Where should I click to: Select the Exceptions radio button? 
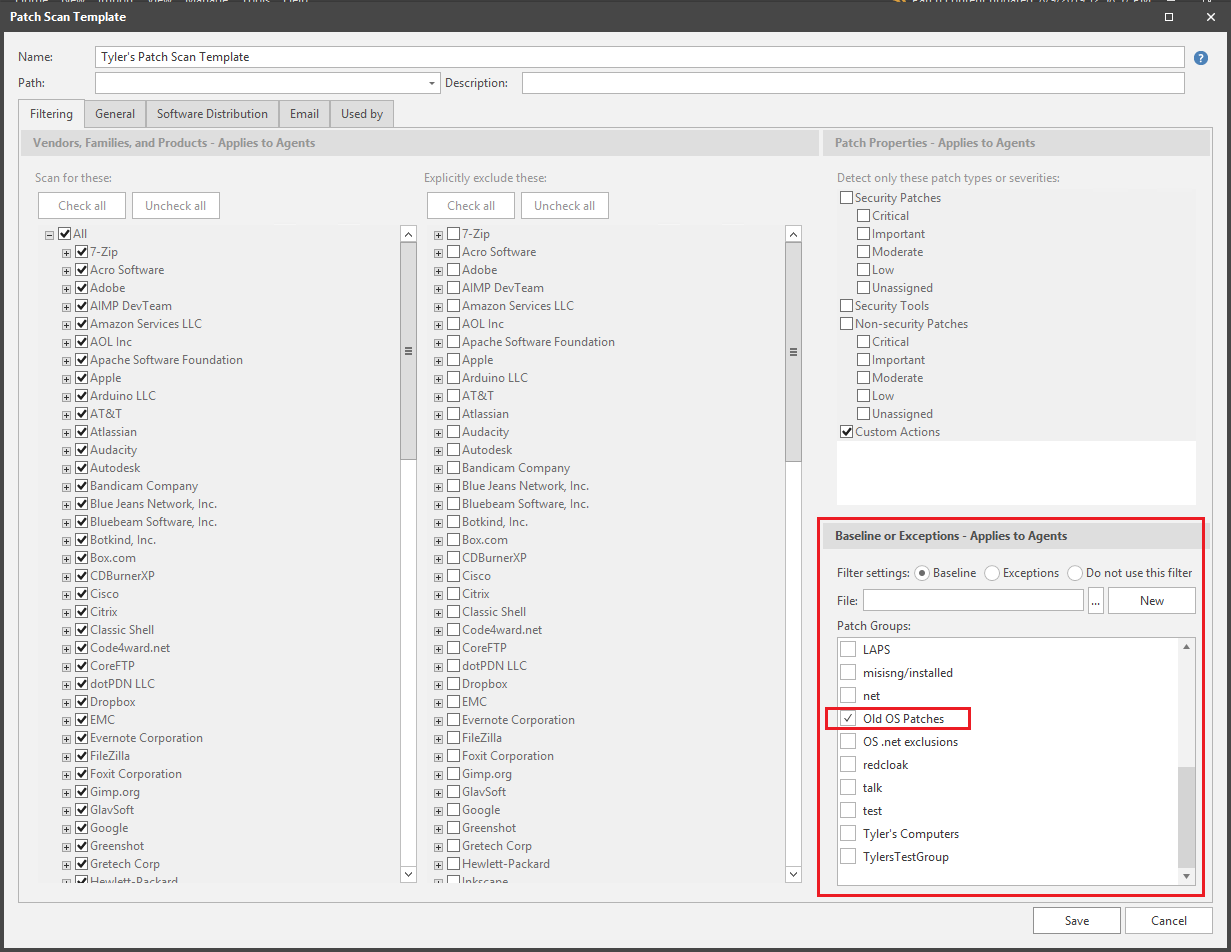pyautogui.click(x=992, y=574)
